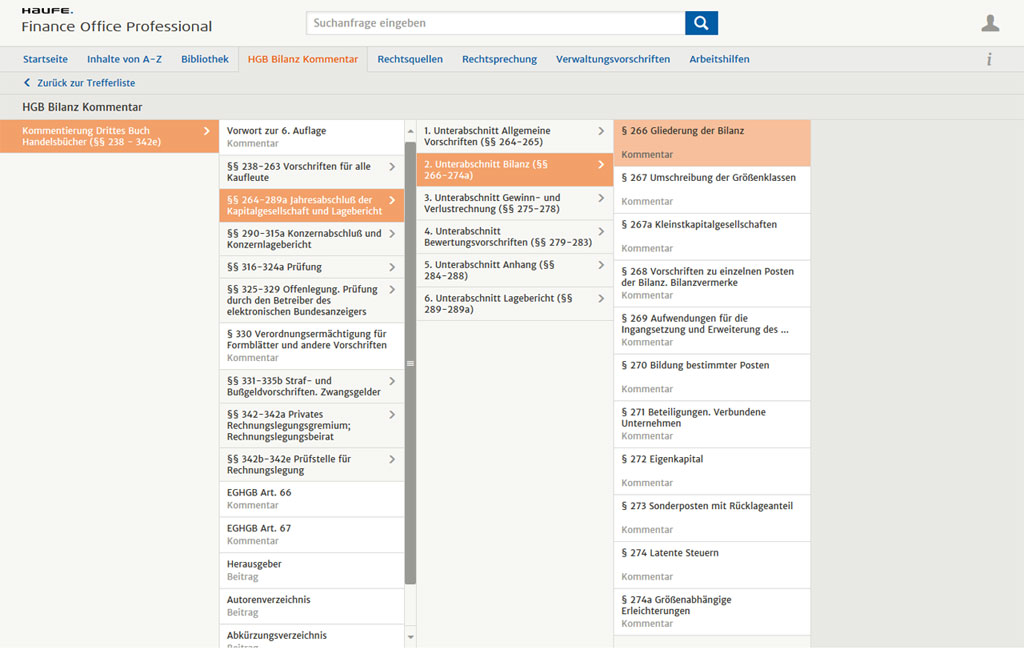Expand §§ 342-342a Privates Rechnungslegungsgremium
The image size is (1024, 670).
(312, 425)
